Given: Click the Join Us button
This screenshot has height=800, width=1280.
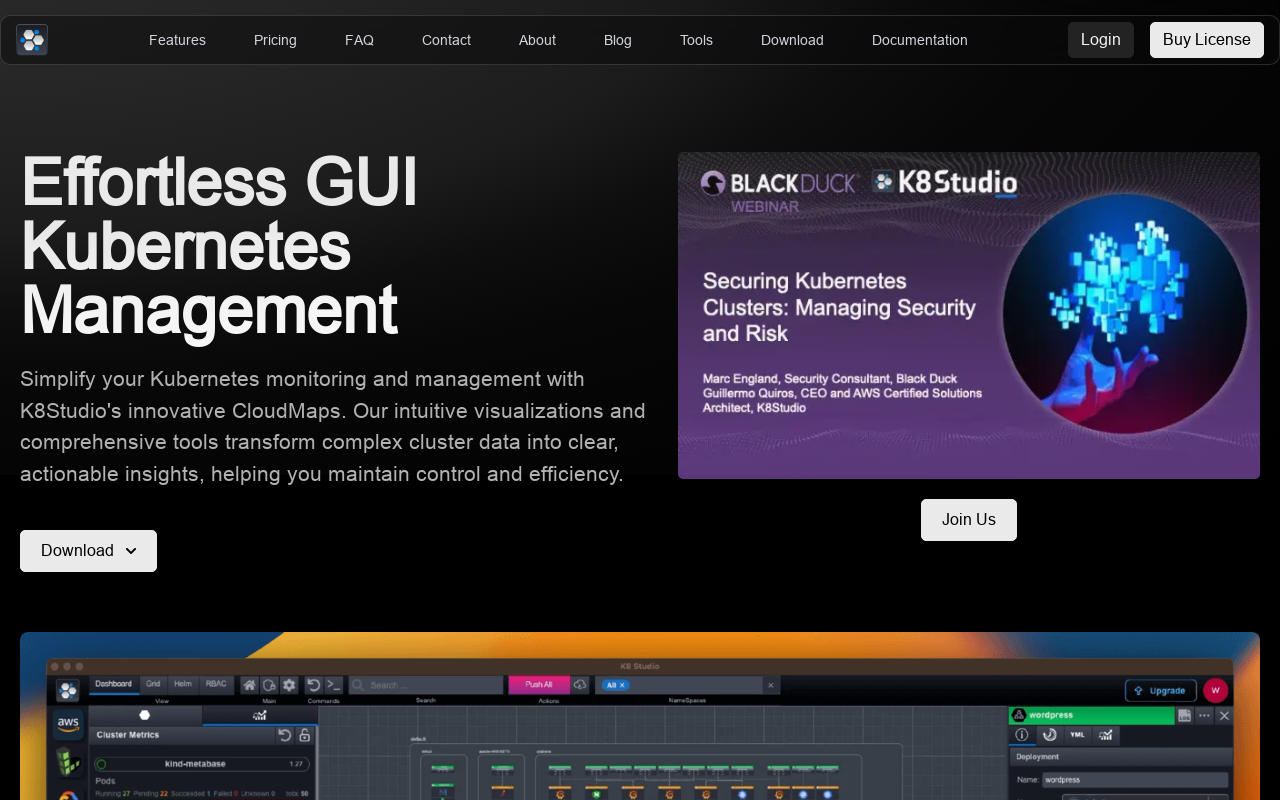Looking at the screenshot, I should (969, 520).
